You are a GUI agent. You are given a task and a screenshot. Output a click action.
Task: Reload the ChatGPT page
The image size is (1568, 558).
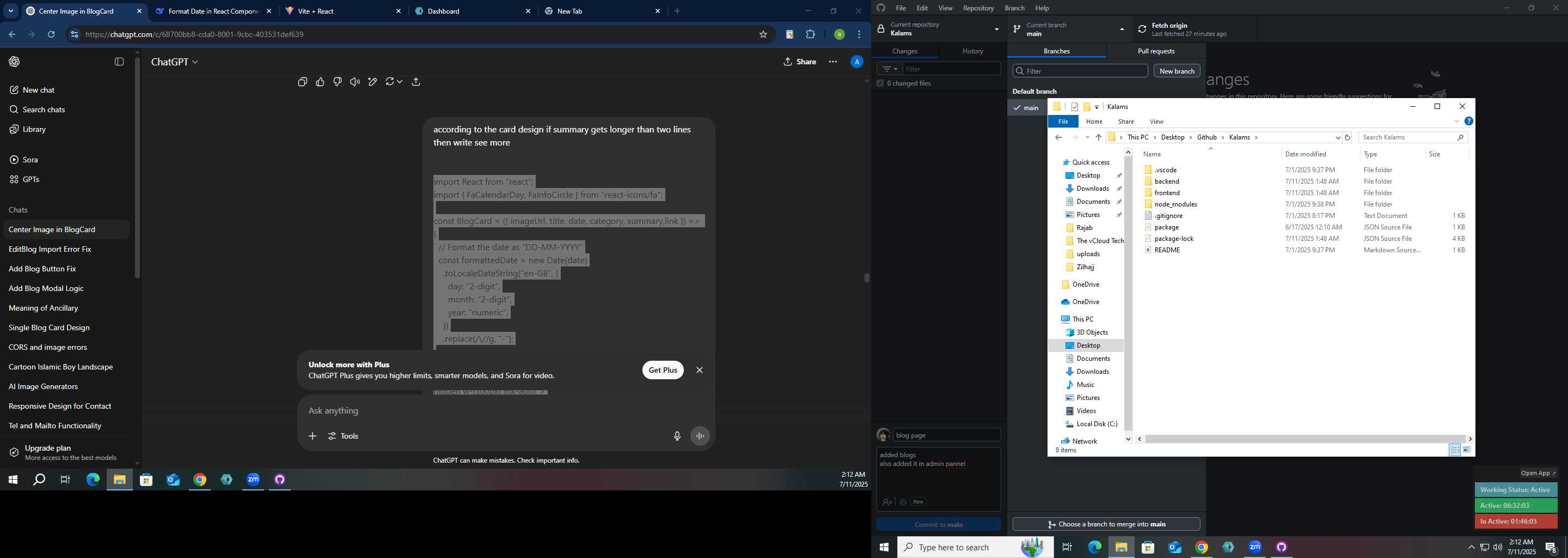(x=52, y=35)
